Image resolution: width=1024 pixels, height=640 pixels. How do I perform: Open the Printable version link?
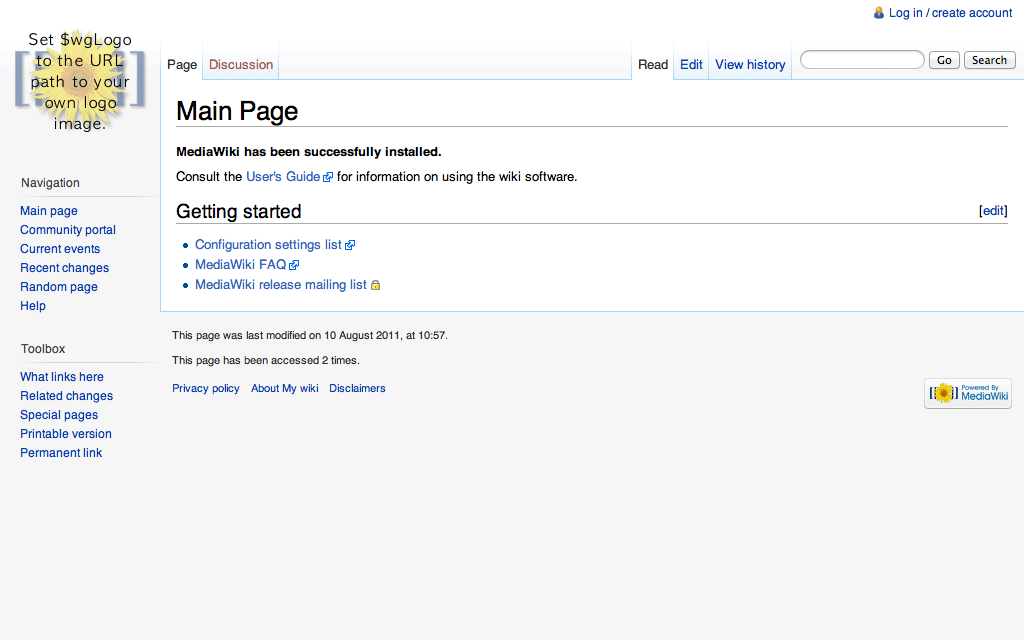[66, 434]
